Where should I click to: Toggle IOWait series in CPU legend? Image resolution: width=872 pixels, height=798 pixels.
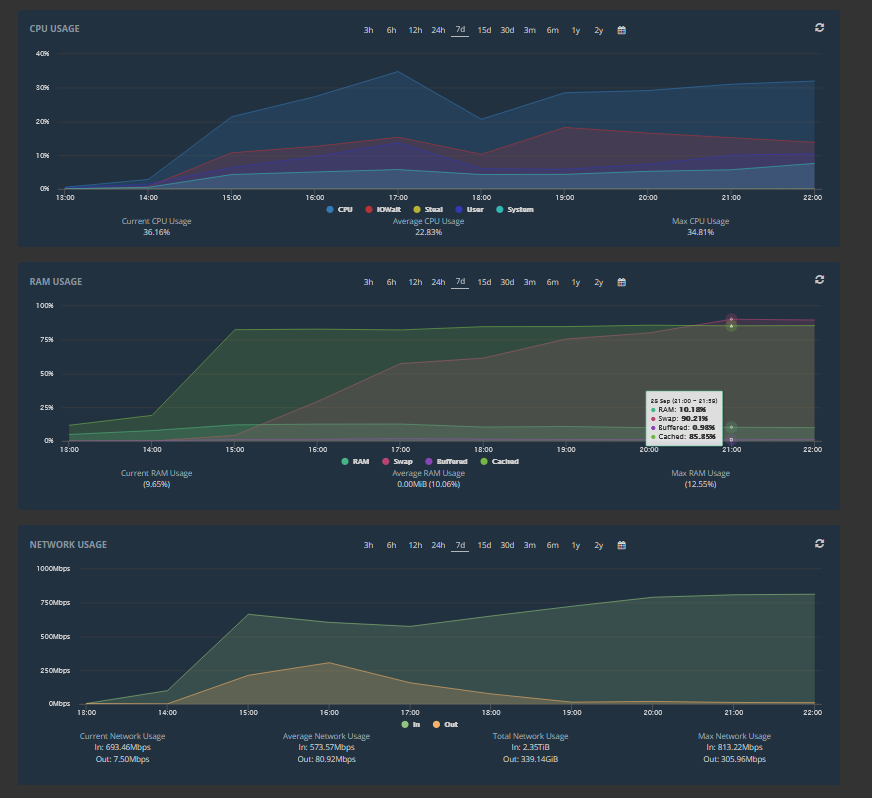381,209
